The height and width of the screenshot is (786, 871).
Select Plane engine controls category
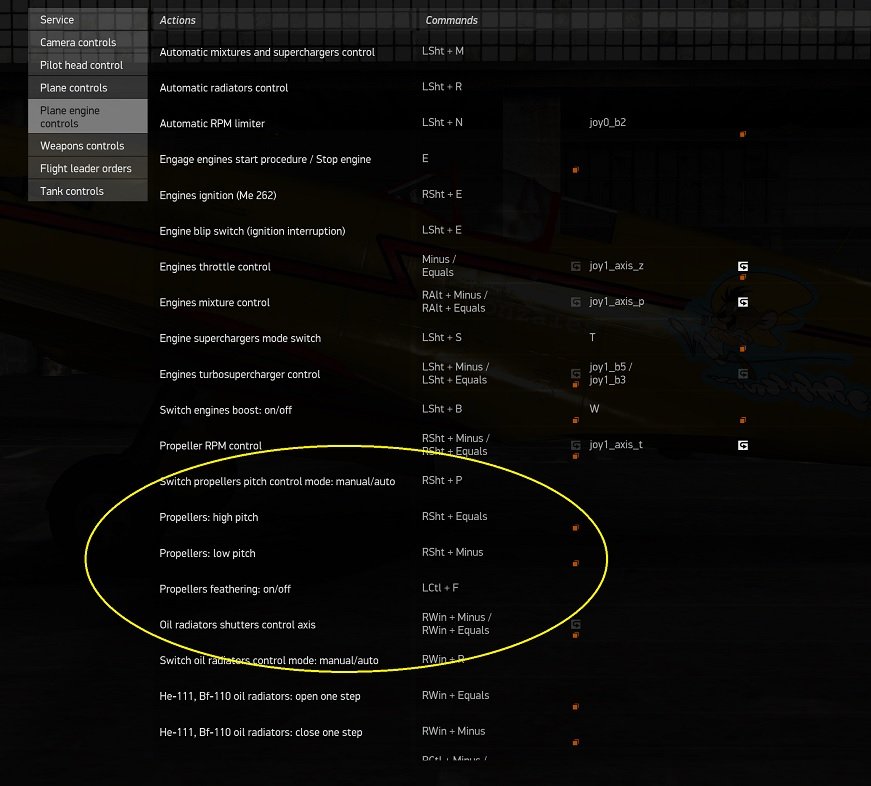pyautogui.click(x=88, y=116)
